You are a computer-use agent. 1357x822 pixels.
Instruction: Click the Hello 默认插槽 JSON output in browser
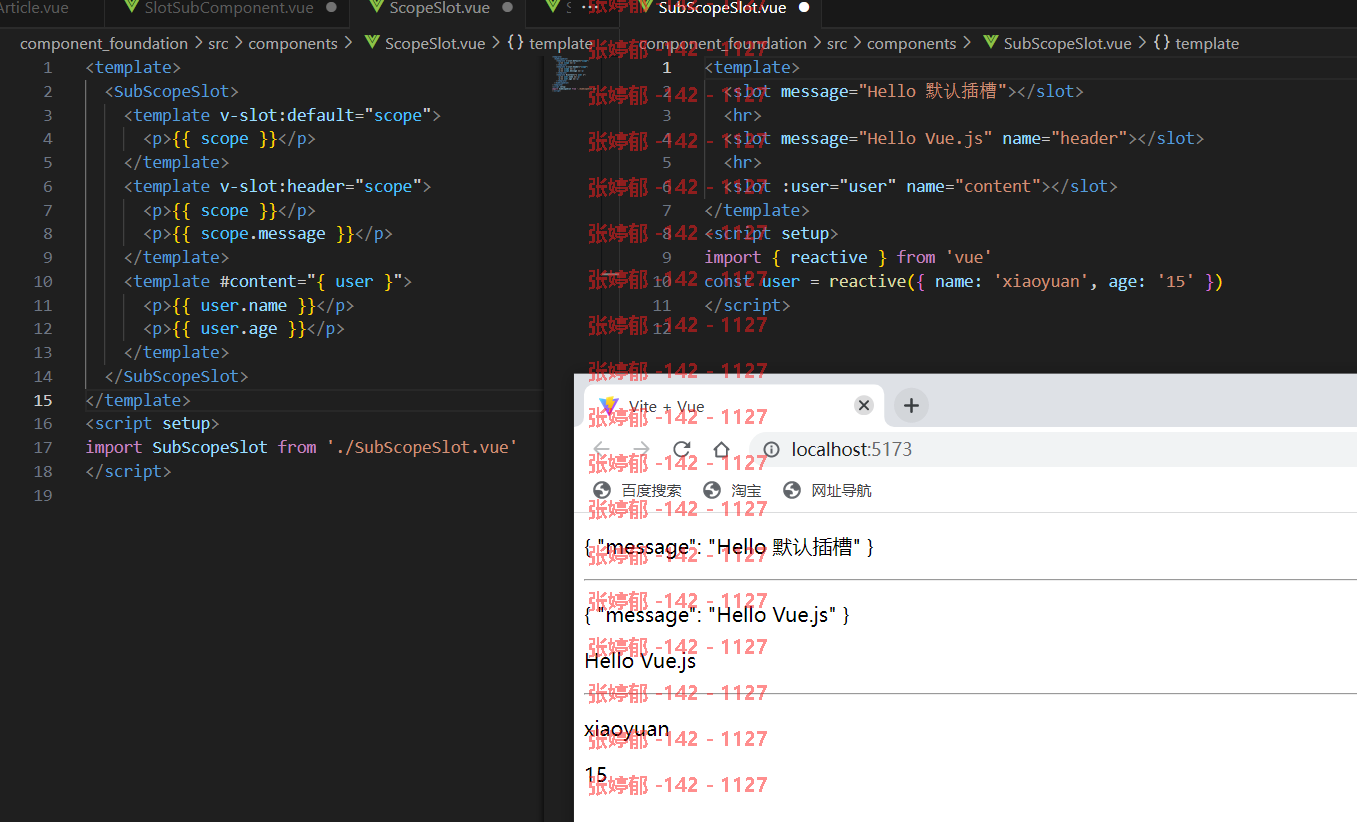(x=729, y=547)
